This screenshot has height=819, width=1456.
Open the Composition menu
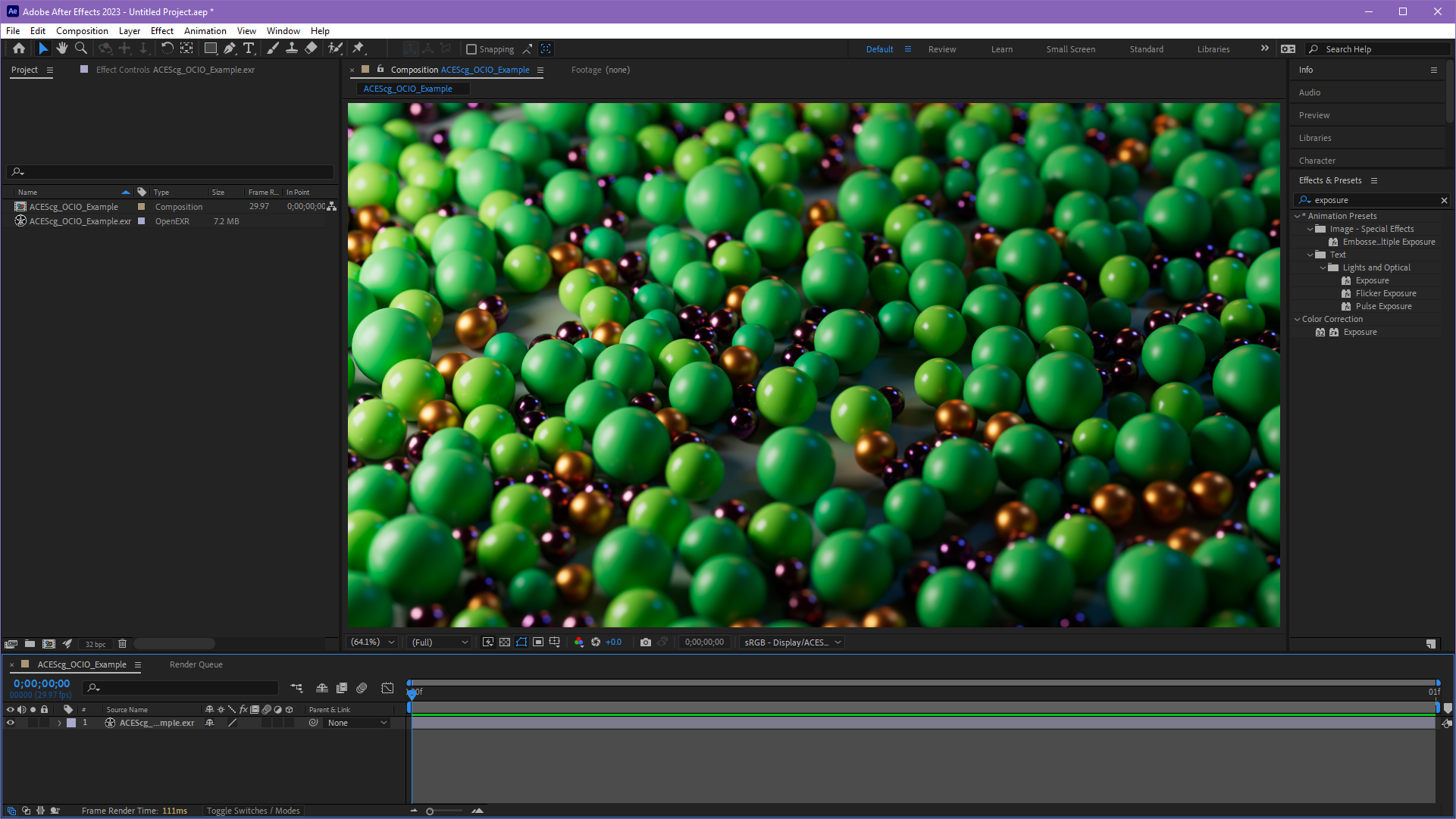click(82, 31)
